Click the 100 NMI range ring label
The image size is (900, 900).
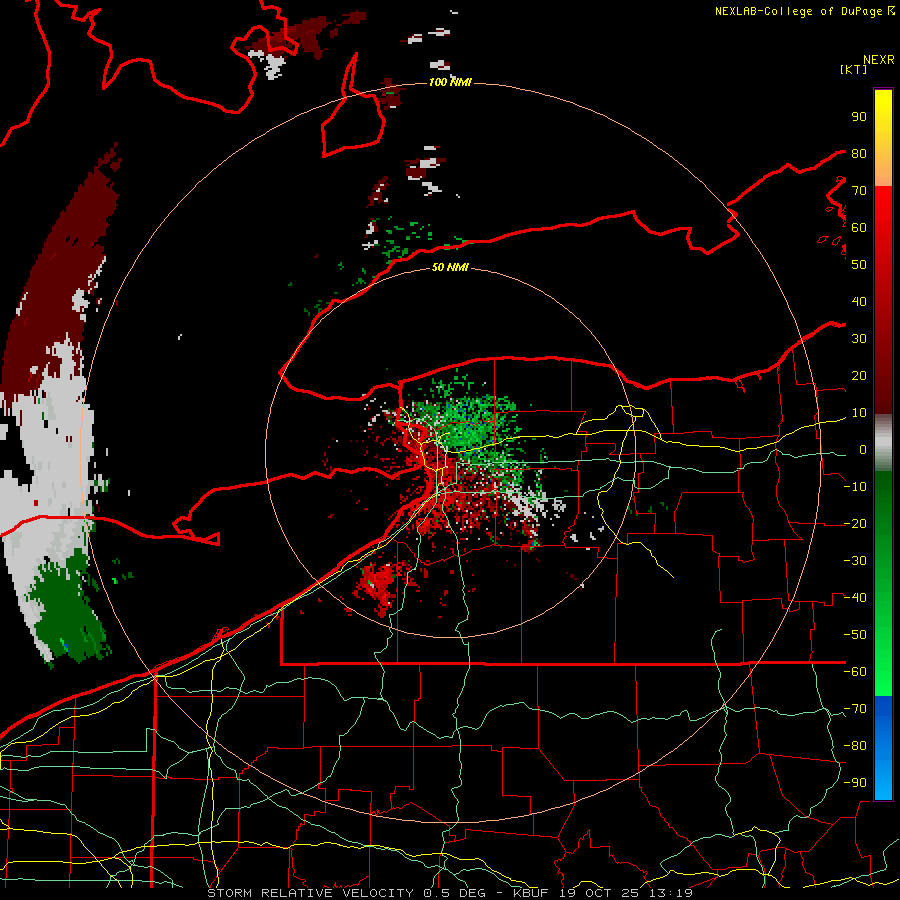click(450, 82)
